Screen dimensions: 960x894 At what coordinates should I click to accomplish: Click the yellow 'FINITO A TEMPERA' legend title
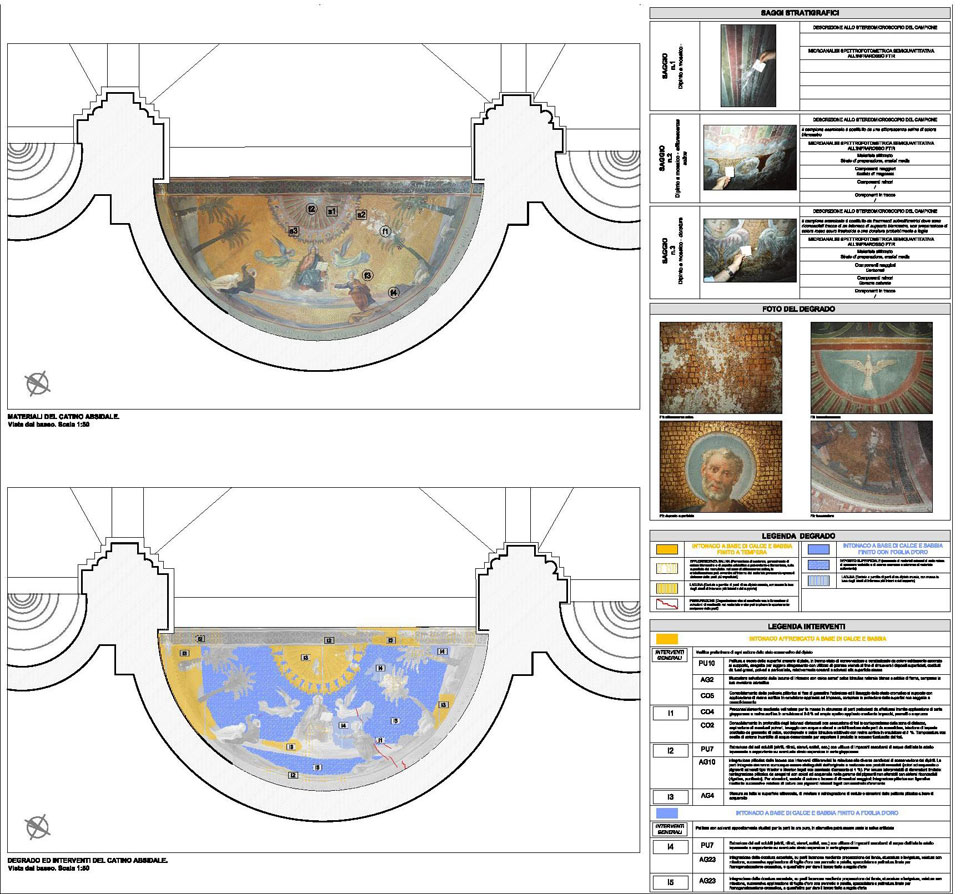[742, 549]
